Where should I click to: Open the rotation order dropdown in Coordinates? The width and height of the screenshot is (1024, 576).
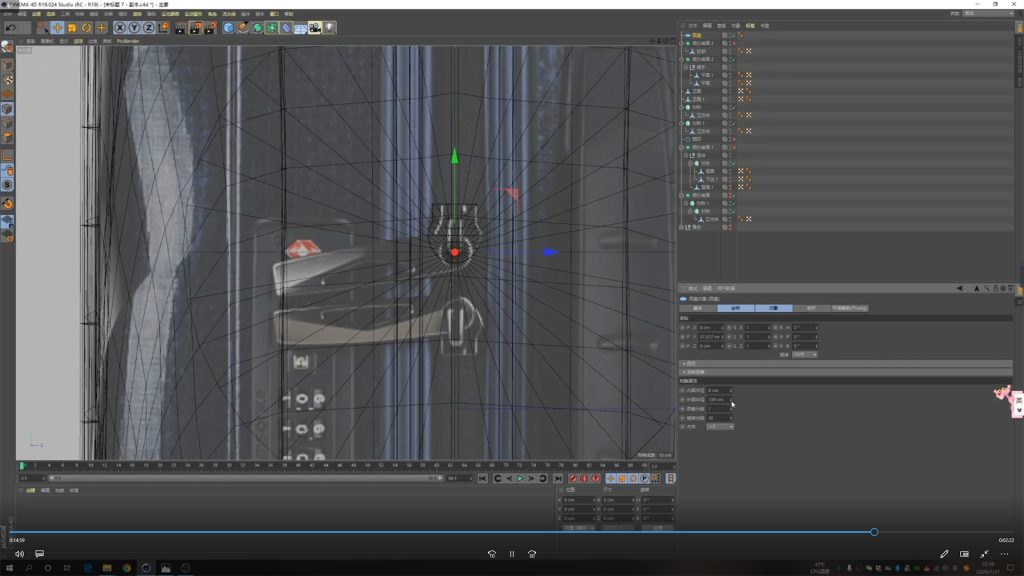coord(805,354)
